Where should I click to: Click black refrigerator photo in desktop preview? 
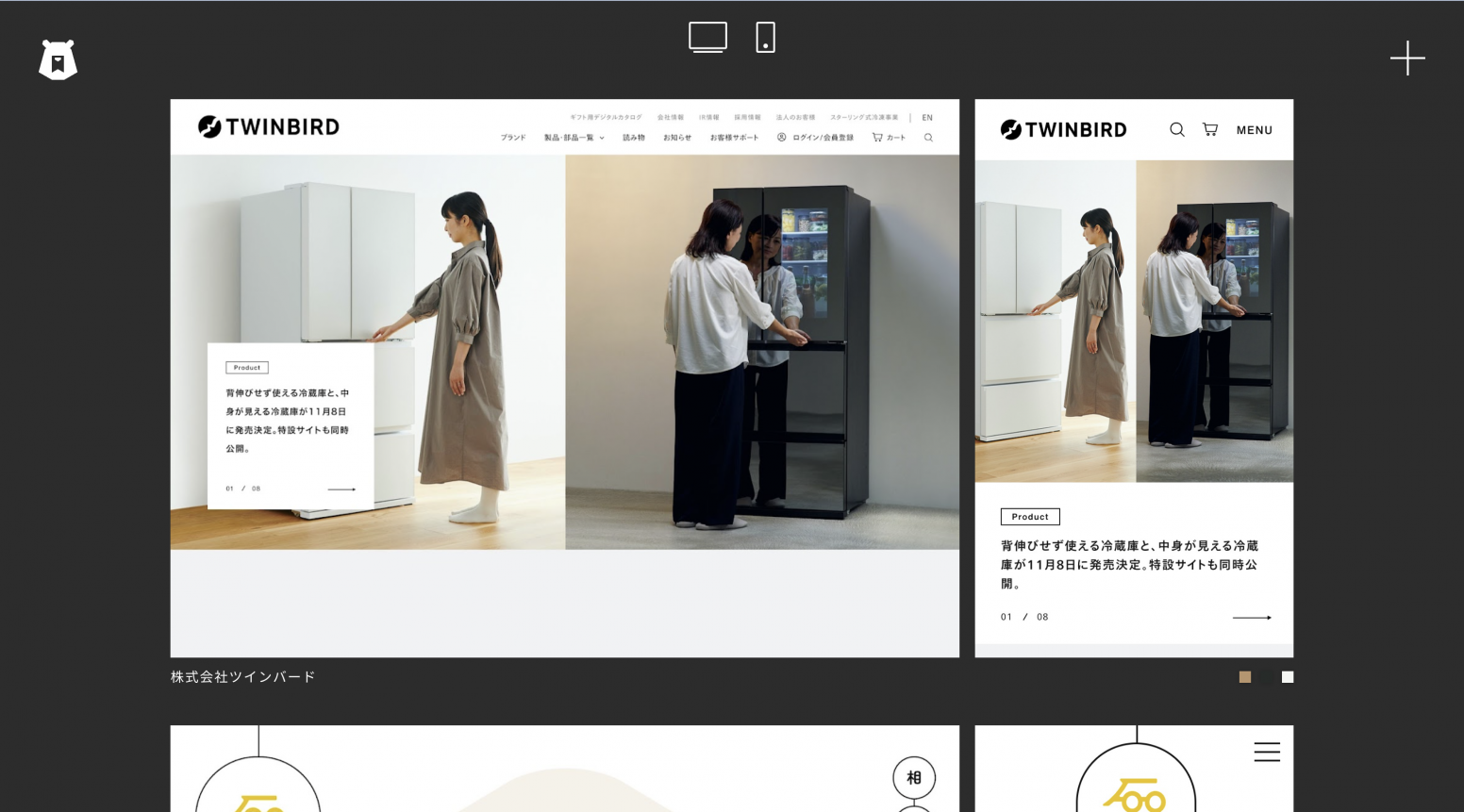(x=762, y=352)
